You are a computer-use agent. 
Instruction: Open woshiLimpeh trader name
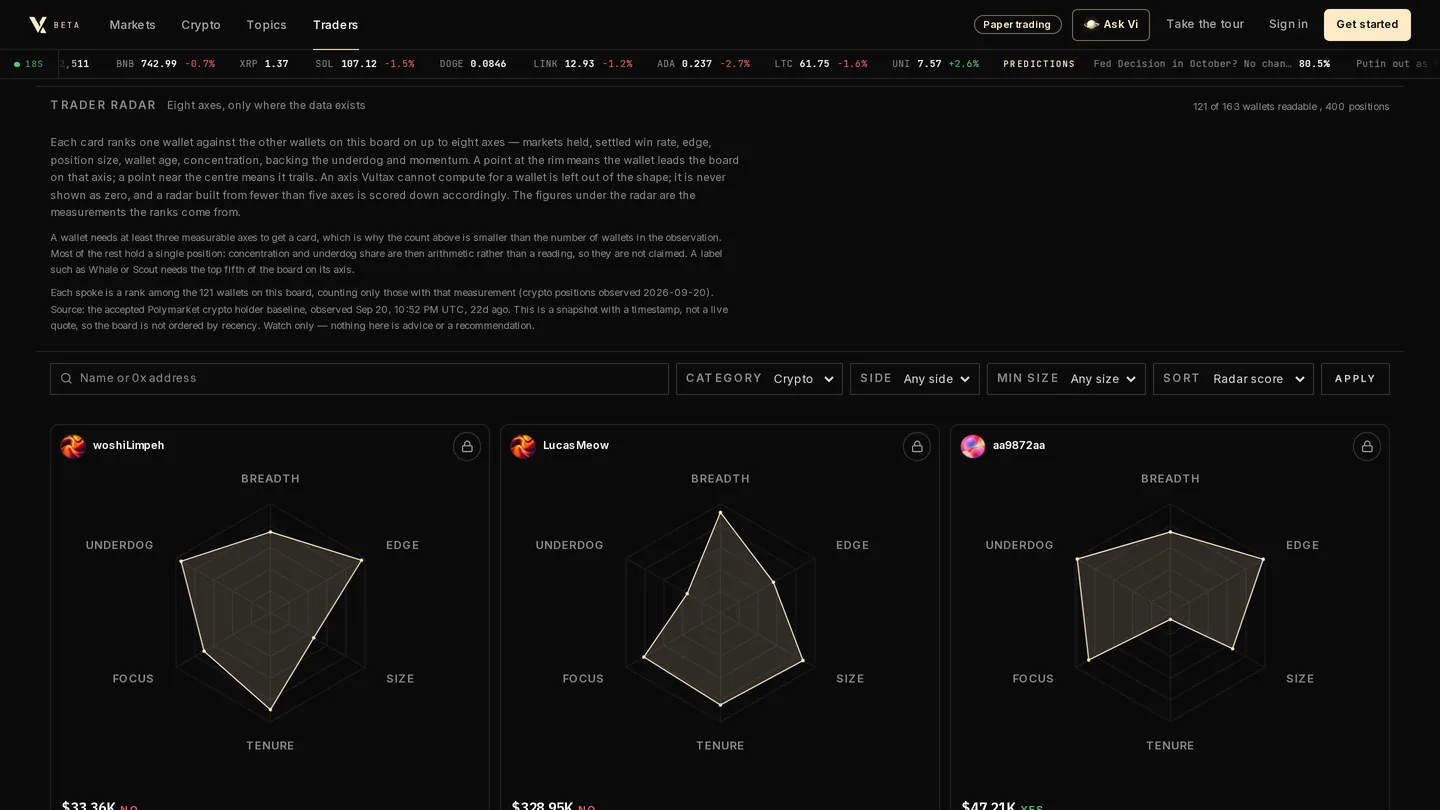128,446
